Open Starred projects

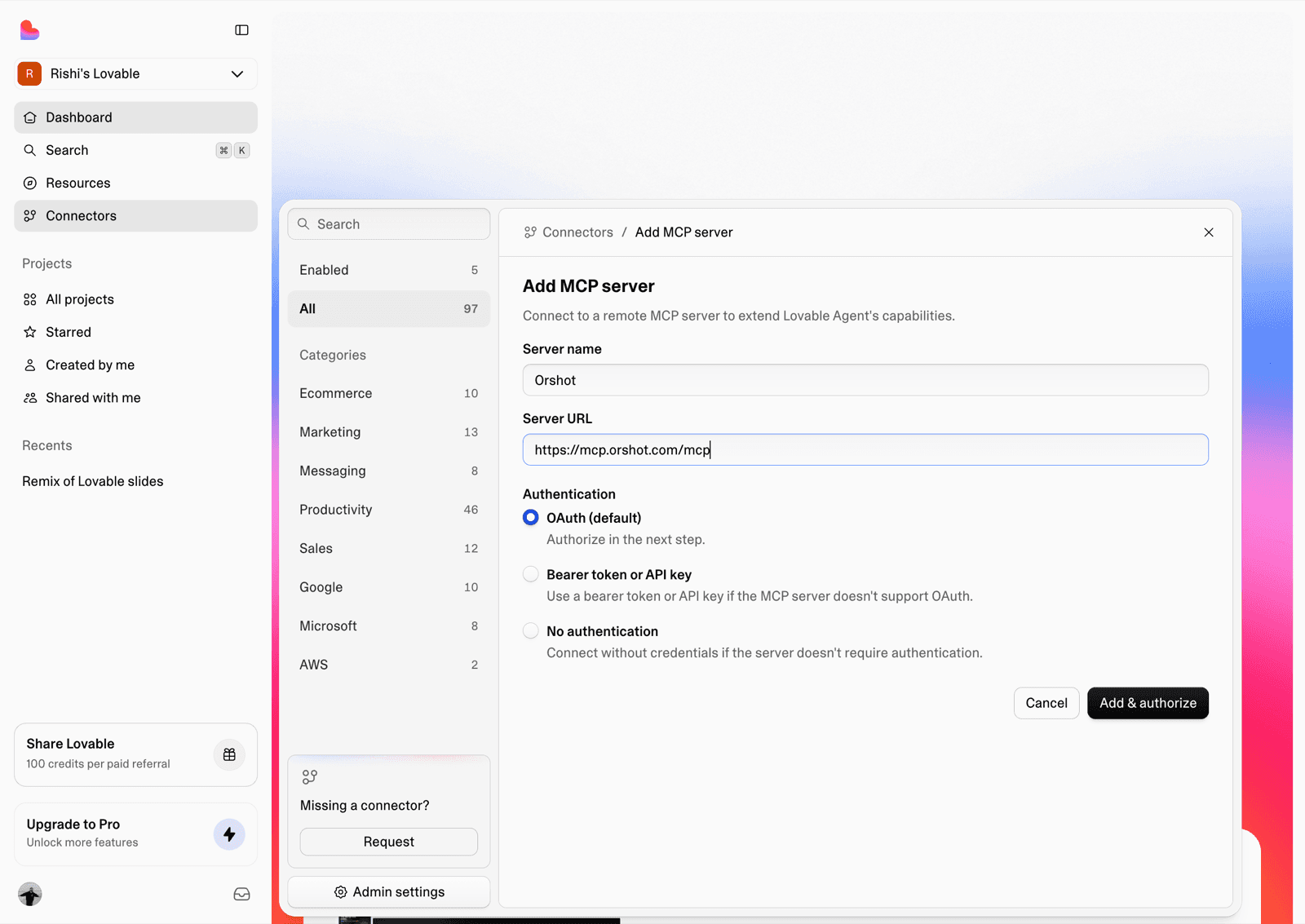135,332
